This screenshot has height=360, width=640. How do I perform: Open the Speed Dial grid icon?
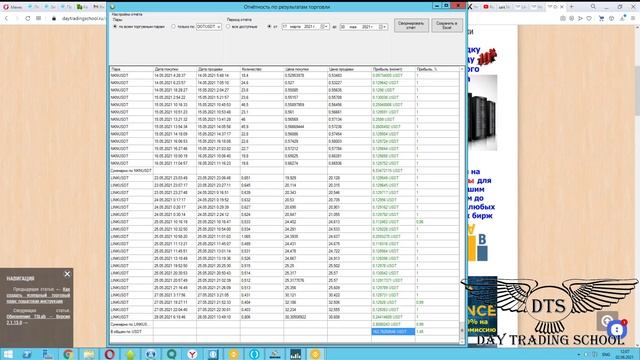(x=38, y=18)
